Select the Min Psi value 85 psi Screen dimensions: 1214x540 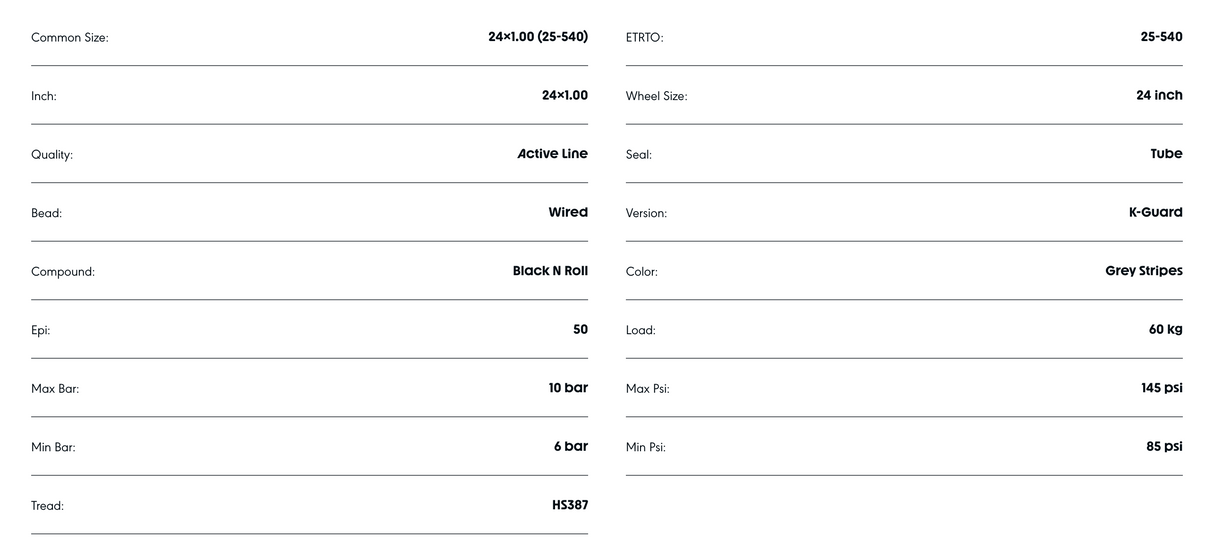coord(1164,446)
